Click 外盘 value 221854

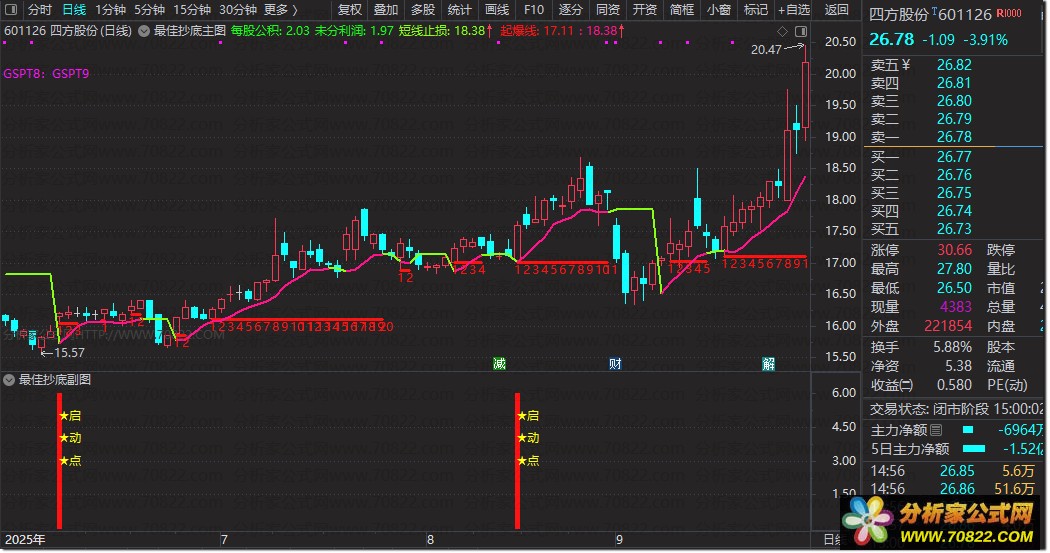[948, 326]
